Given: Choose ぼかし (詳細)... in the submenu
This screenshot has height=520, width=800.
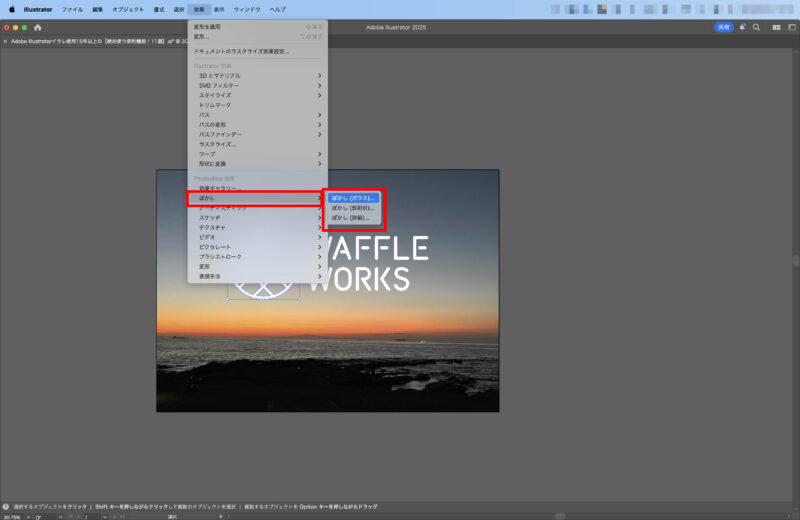Looking at the screenshot, I should tap(351, 217).
